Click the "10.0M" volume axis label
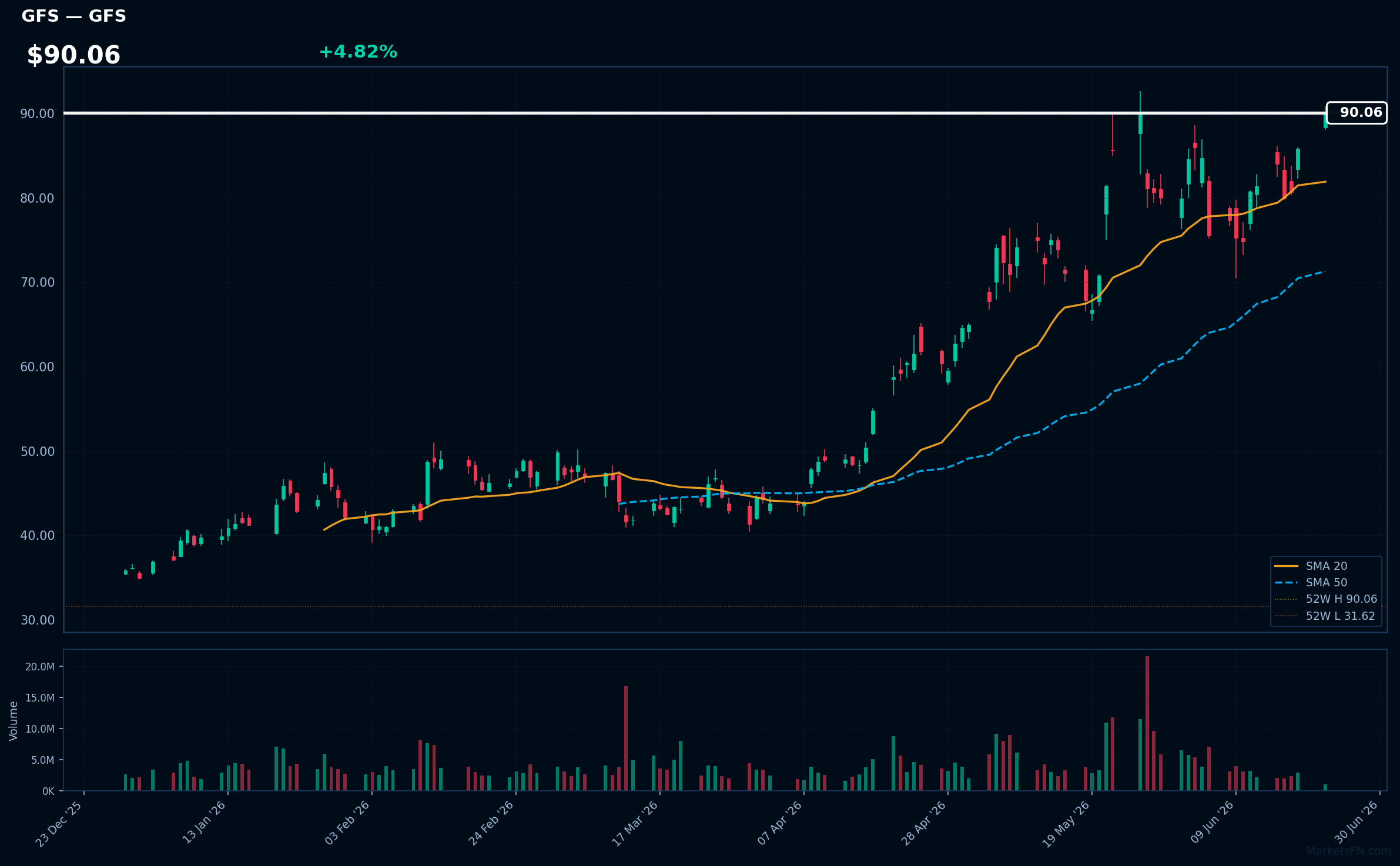Screen dimensions: 1400x866 click(40, 729)
